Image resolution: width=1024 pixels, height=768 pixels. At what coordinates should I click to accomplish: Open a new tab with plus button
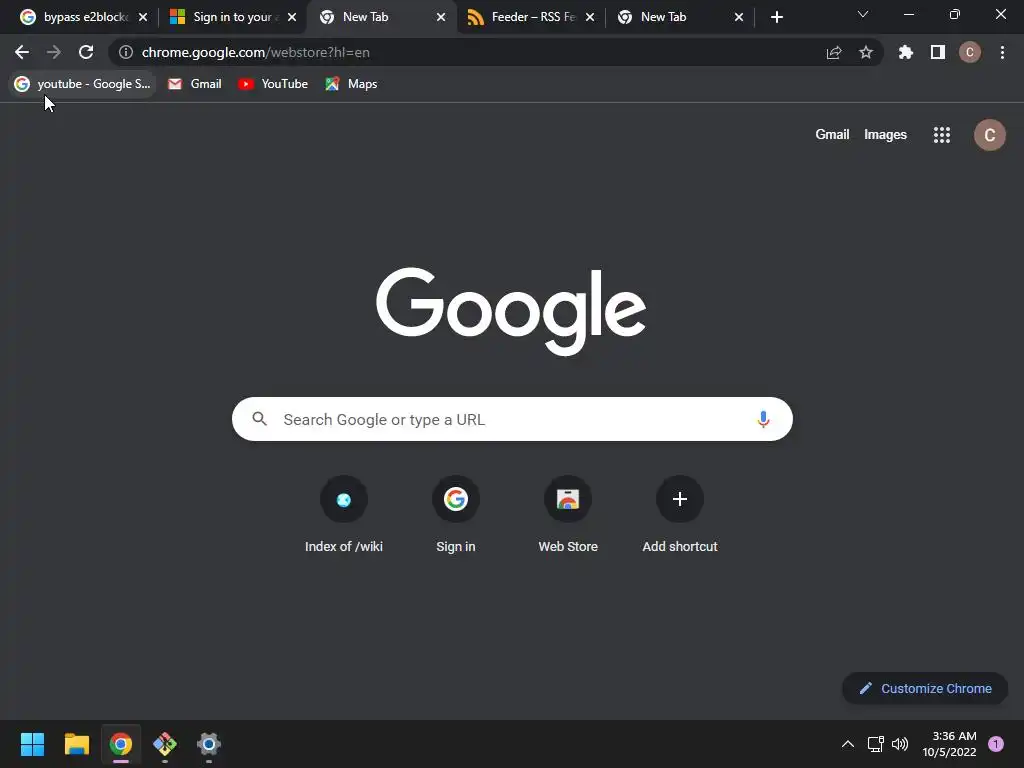click(x=776, y=17)
